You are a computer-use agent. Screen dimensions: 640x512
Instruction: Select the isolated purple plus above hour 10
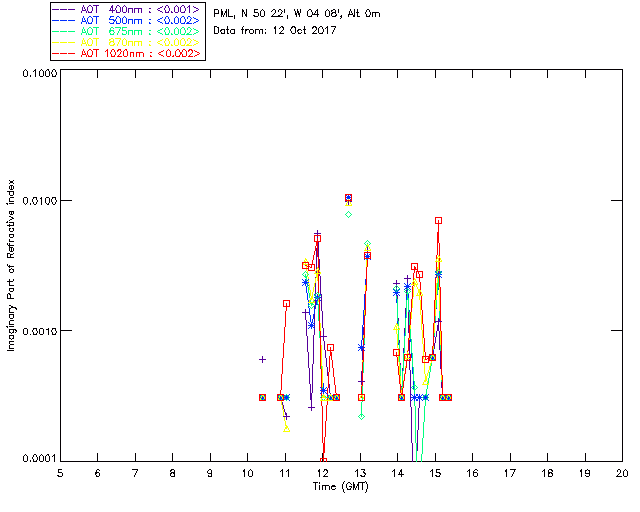click(262, 360)
